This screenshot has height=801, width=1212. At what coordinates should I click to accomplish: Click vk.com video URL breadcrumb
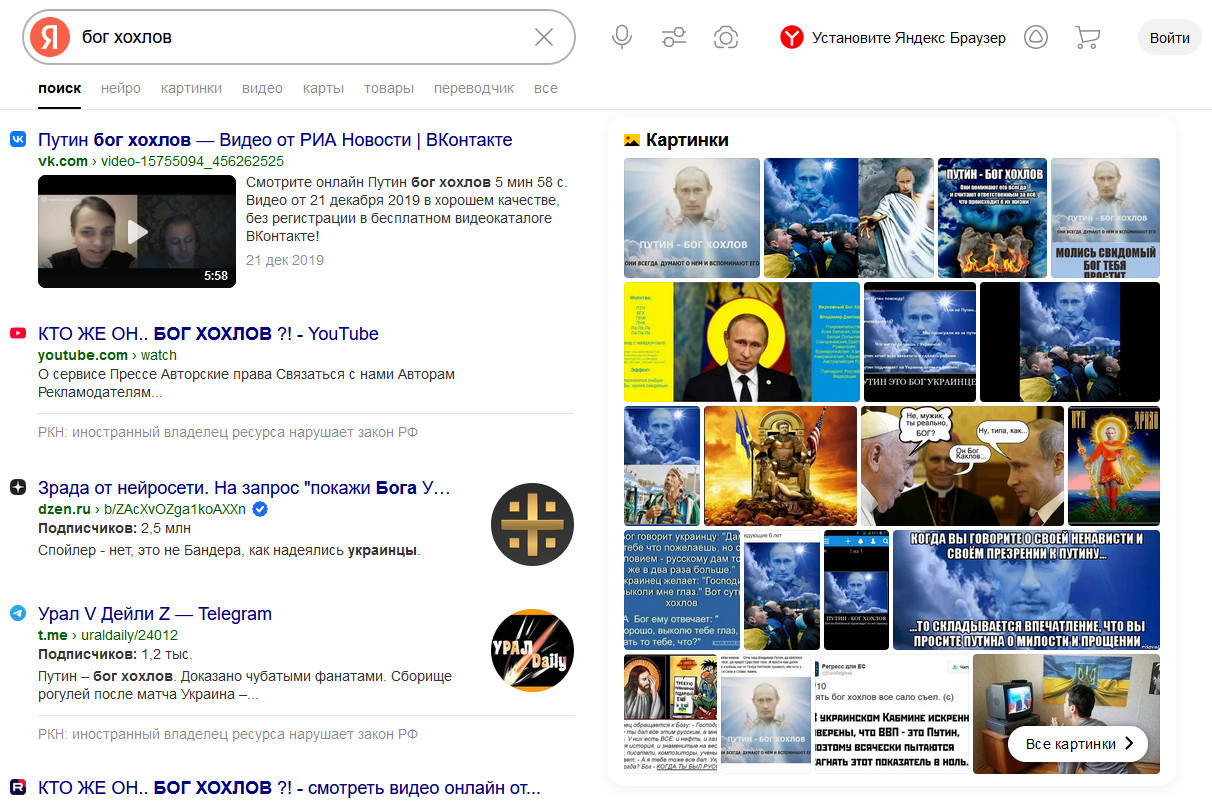(161, 161)
